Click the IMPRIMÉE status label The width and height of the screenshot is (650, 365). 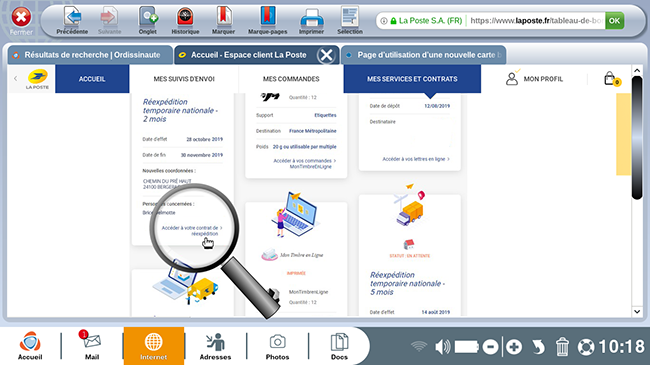pos(296,273)
